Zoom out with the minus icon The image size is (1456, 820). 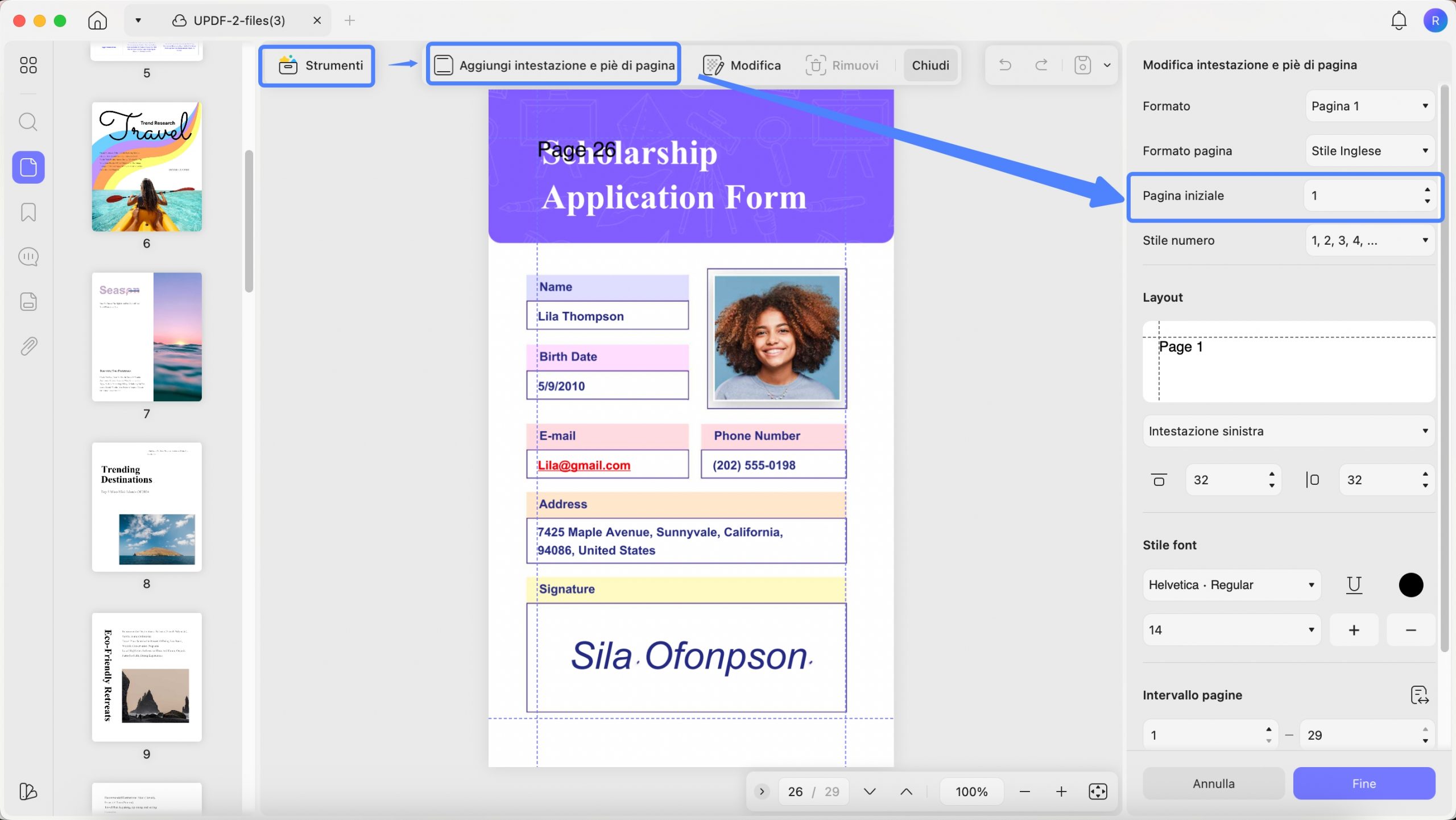(x=1025, y=792)
